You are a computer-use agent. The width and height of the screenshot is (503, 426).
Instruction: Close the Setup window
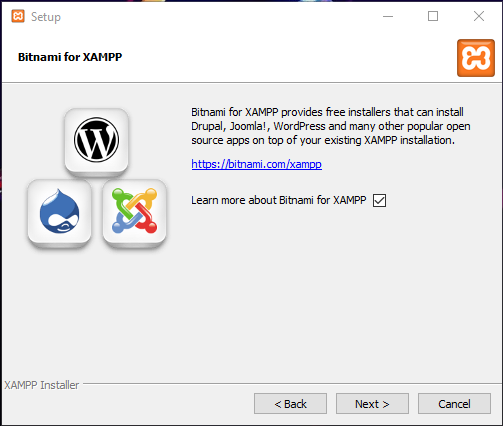[x=479, y=16]
